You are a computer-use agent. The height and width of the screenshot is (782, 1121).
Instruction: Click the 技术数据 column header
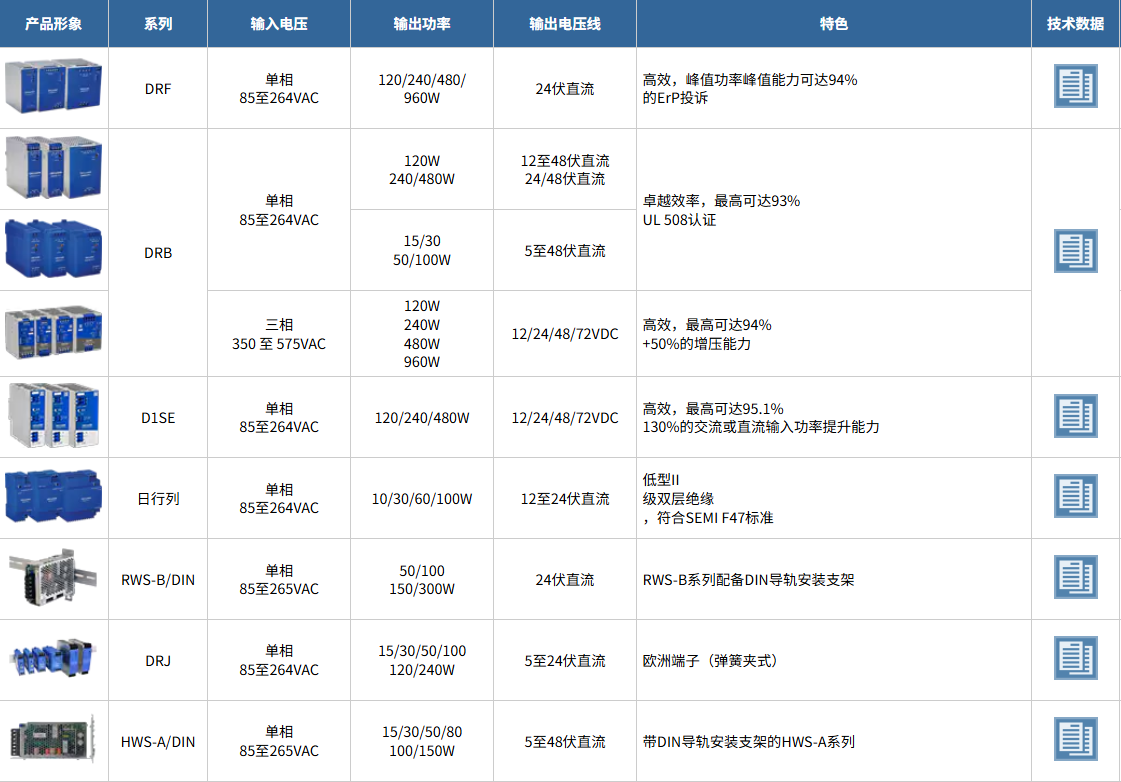coord(1075,24)
